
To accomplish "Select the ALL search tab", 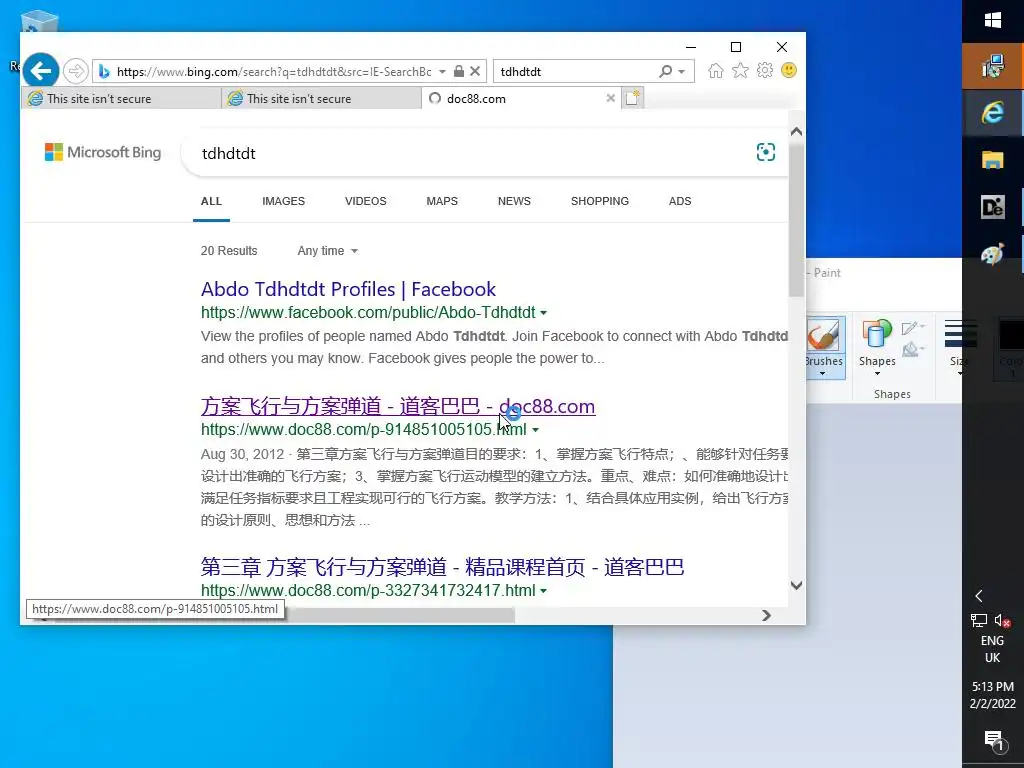I will [x=211, y=201].
